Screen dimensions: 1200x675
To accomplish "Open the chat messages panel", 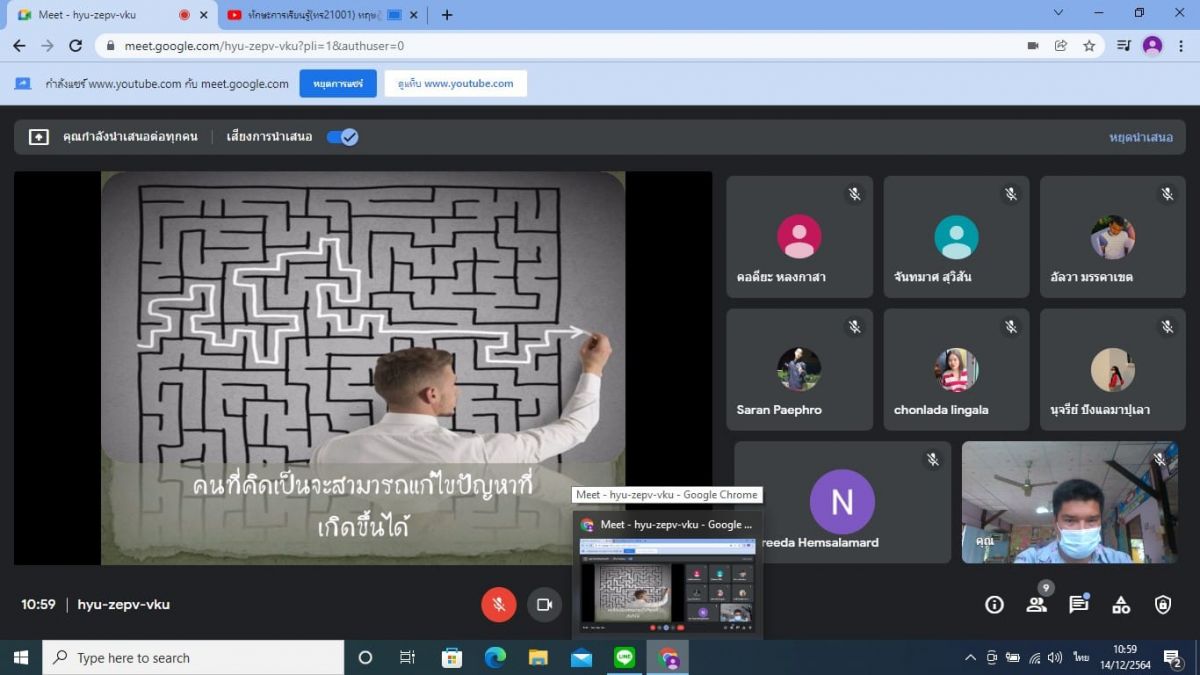I will pos(1078,604).
